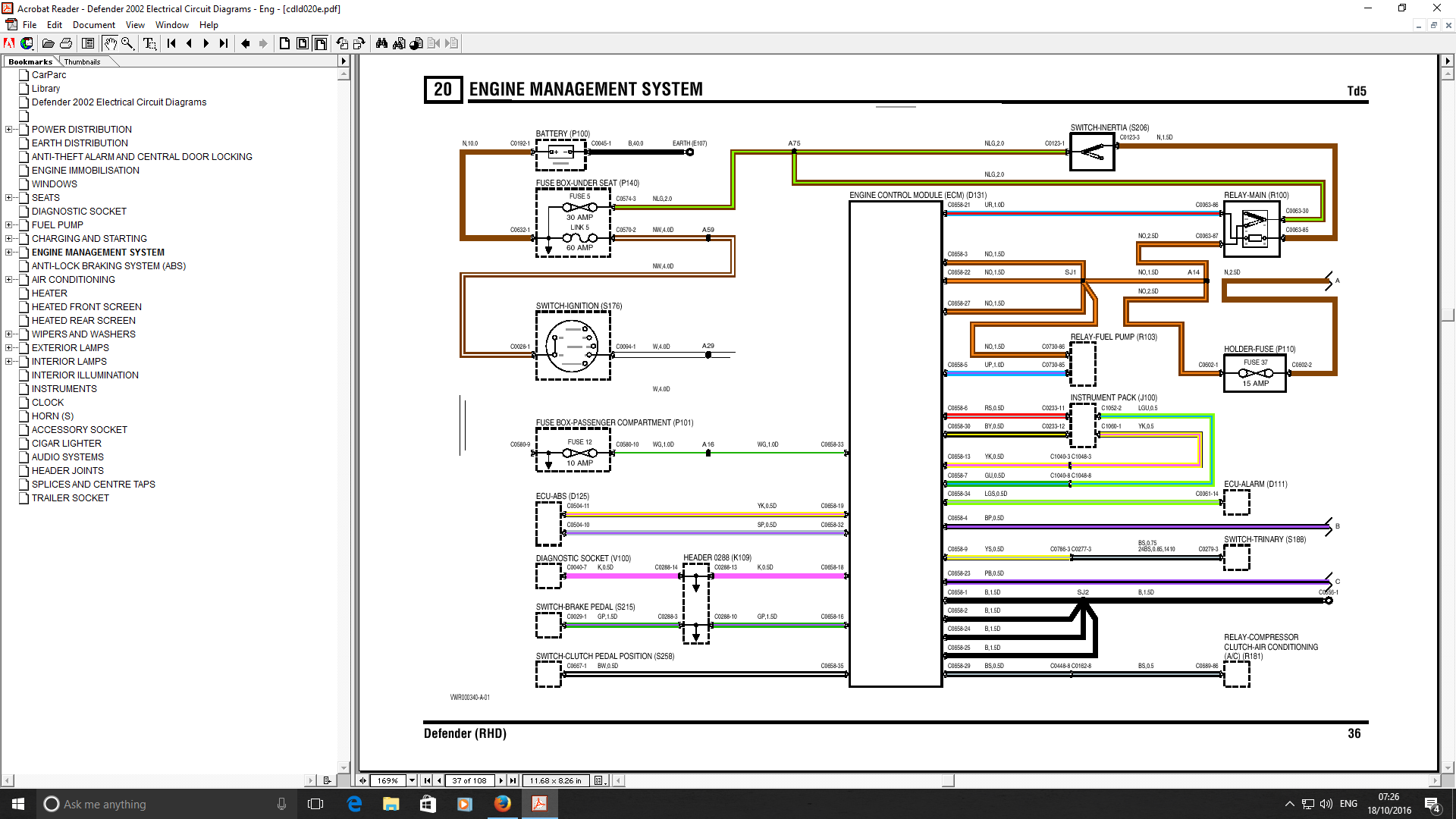Expand the CHARGING AND STARTING bookmark
Image resolution: width=1456 pixels, height=819 pixels.
(8, 239)
